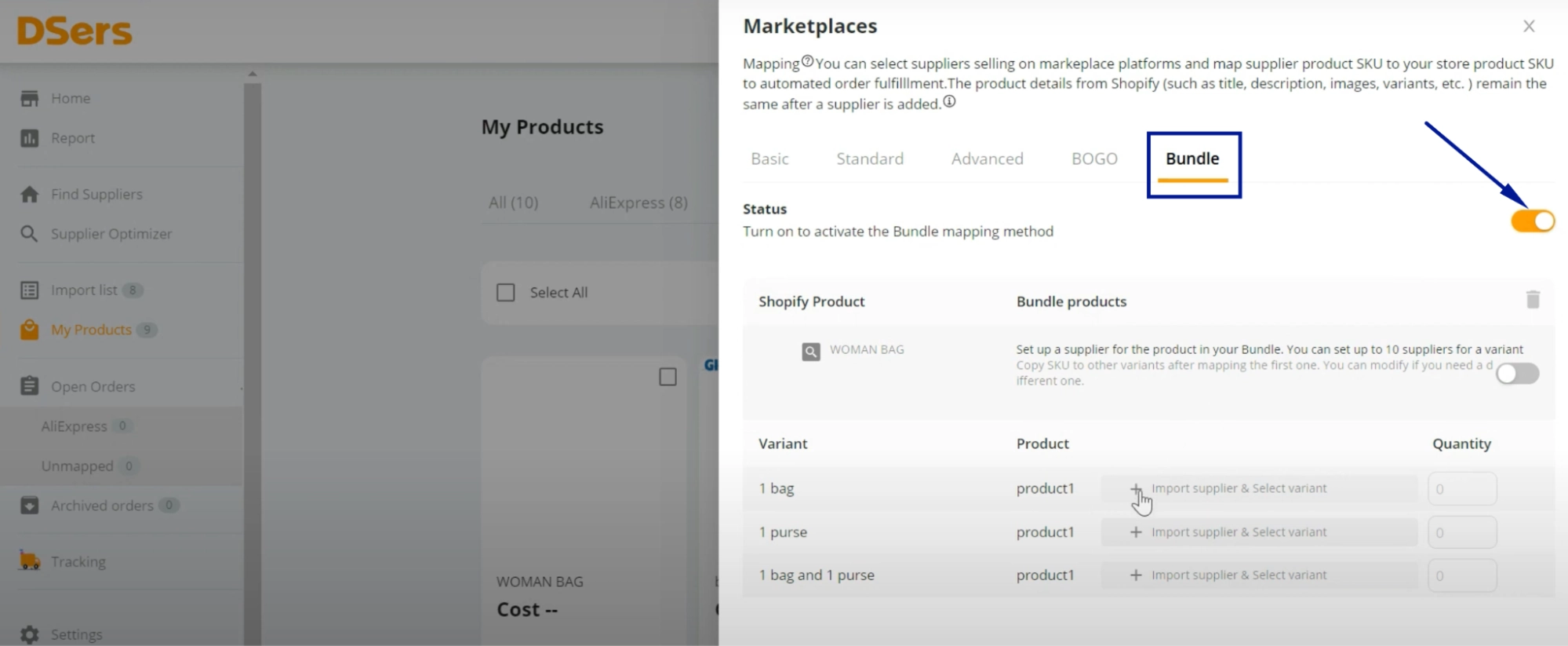Click the sidebar scroll-up arrow

[x=253, y=74]
